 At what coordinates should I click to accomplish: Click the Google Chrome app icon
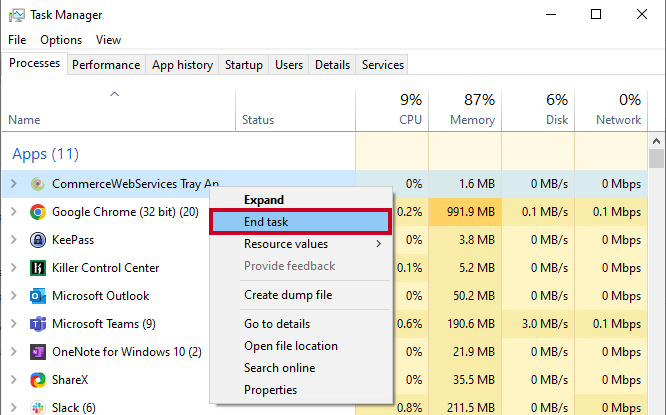(x=38, y=212)
